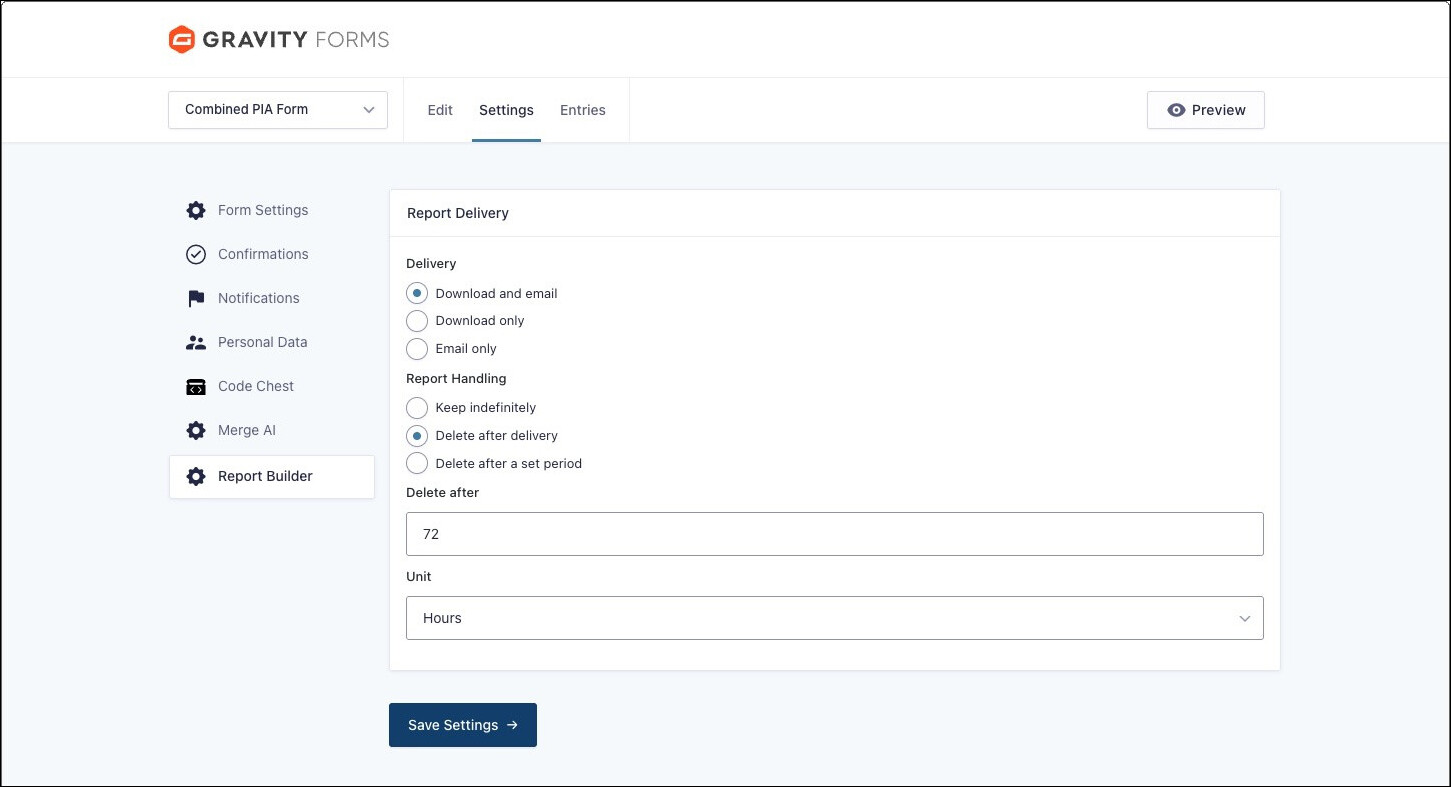This screenshot has width=1451, height=787.
Task: Click the Notifications flag icon
Action: pyautogui.click(x=196, y=299)
